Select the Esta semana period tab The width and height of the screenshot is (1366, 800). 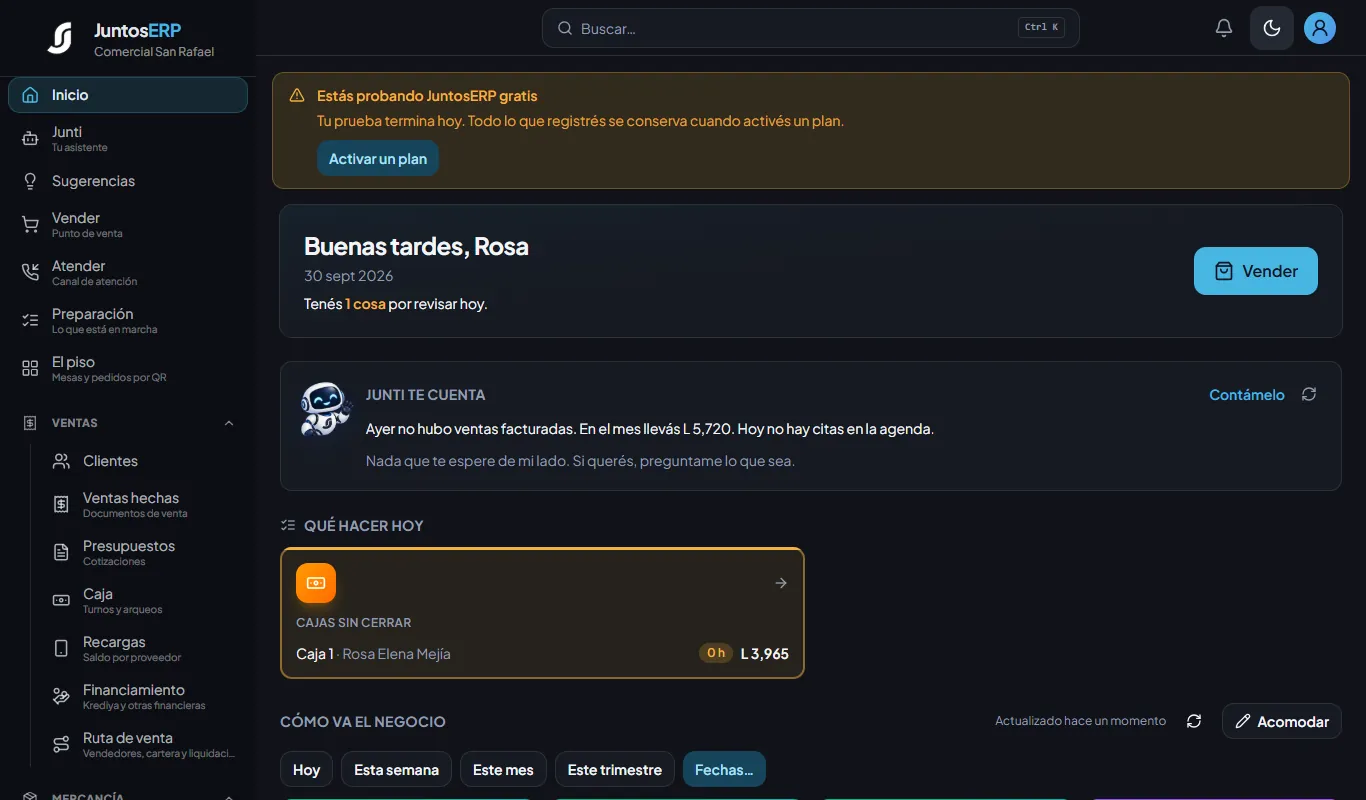click(396, 770)
